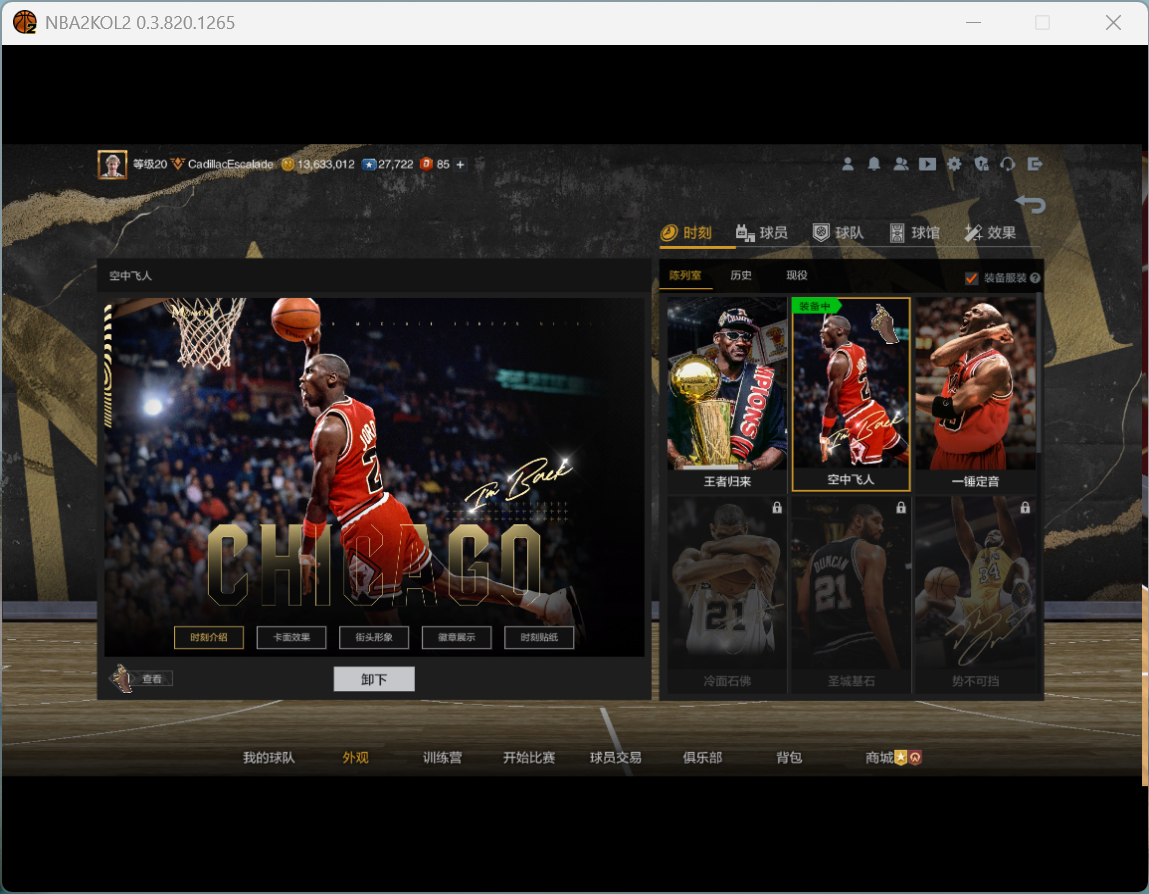Click the sticker icon on 空中飞人 card
The image size is (1149, 894).
[x=884, y=325]
